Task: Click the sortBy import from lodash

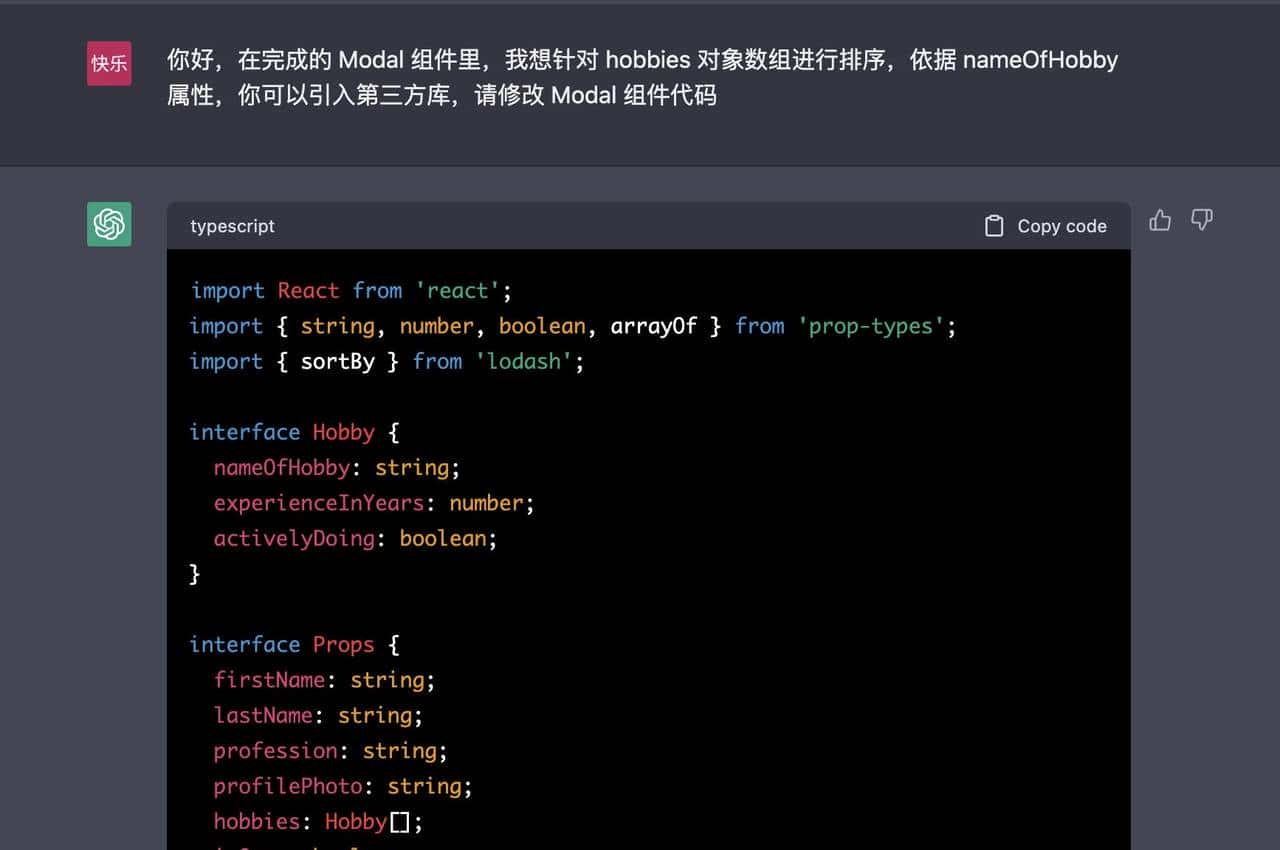Action: point(338,361)
